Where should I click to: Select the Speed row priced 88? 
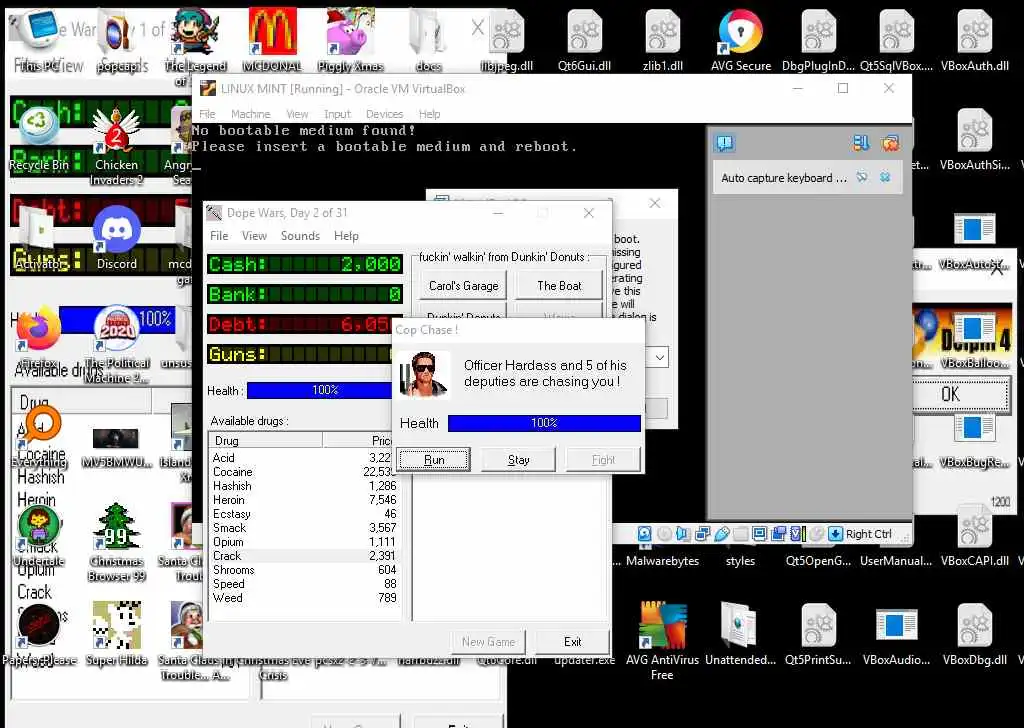coord(304,584)
